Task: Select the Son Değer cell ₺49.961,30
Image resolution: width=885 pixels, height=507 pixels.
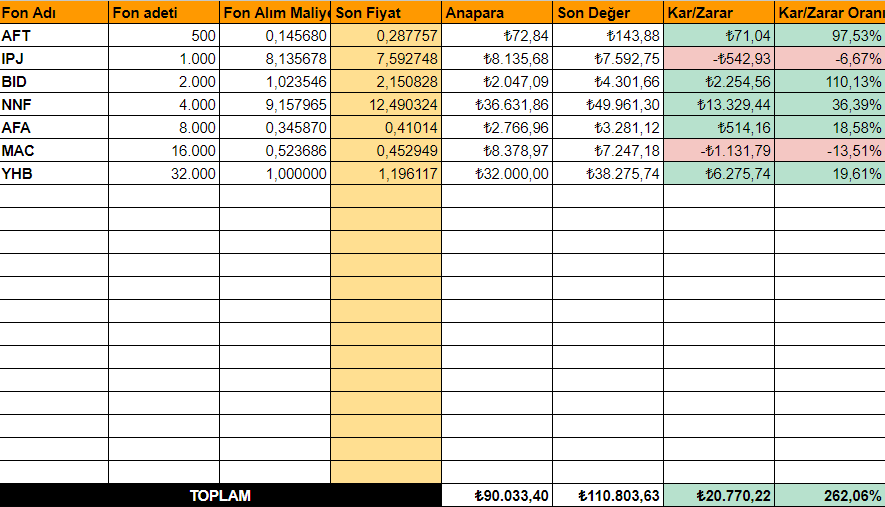Action: (x=608, y=105)
